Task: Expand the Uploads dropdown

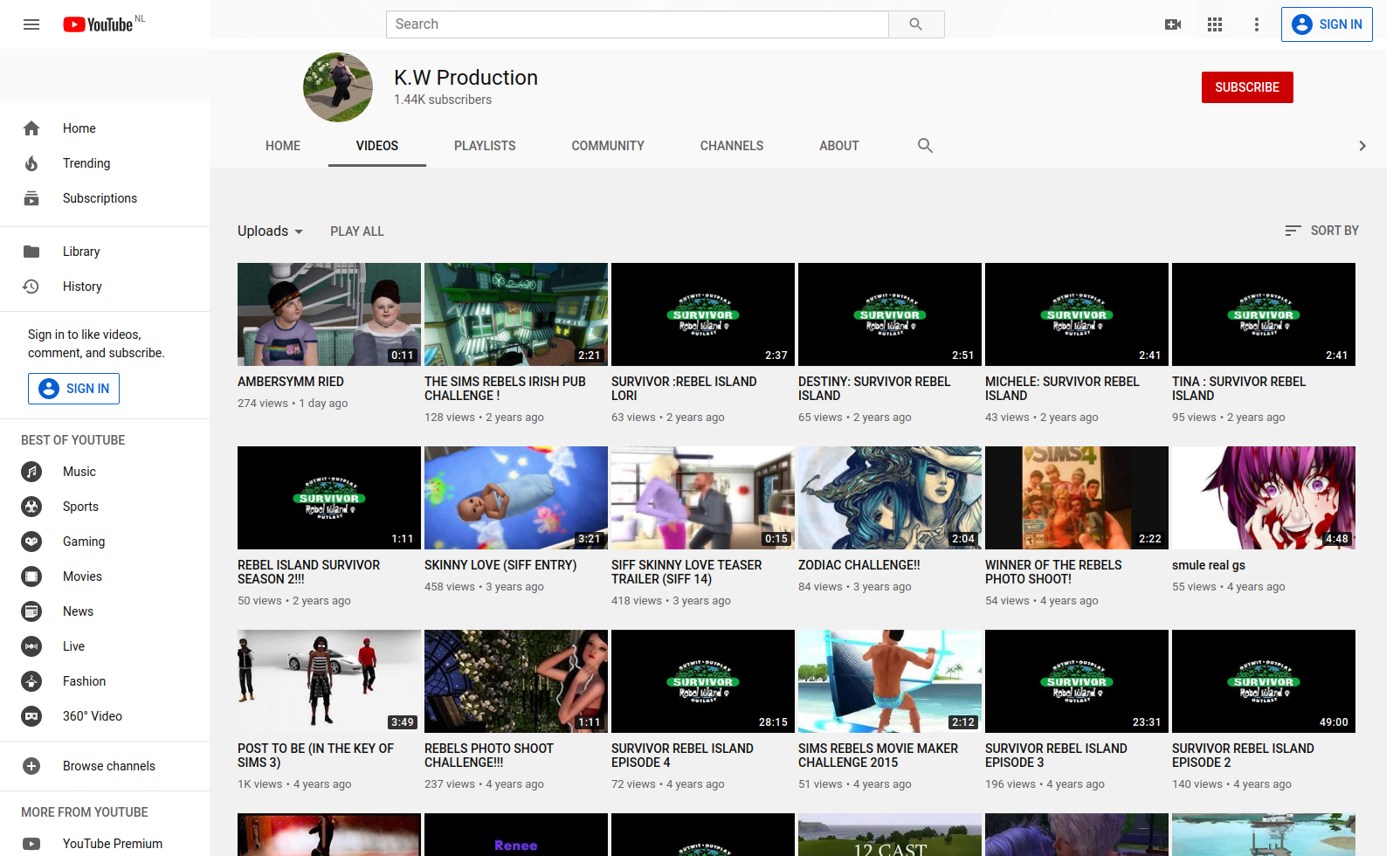Action: click(271, 231)
